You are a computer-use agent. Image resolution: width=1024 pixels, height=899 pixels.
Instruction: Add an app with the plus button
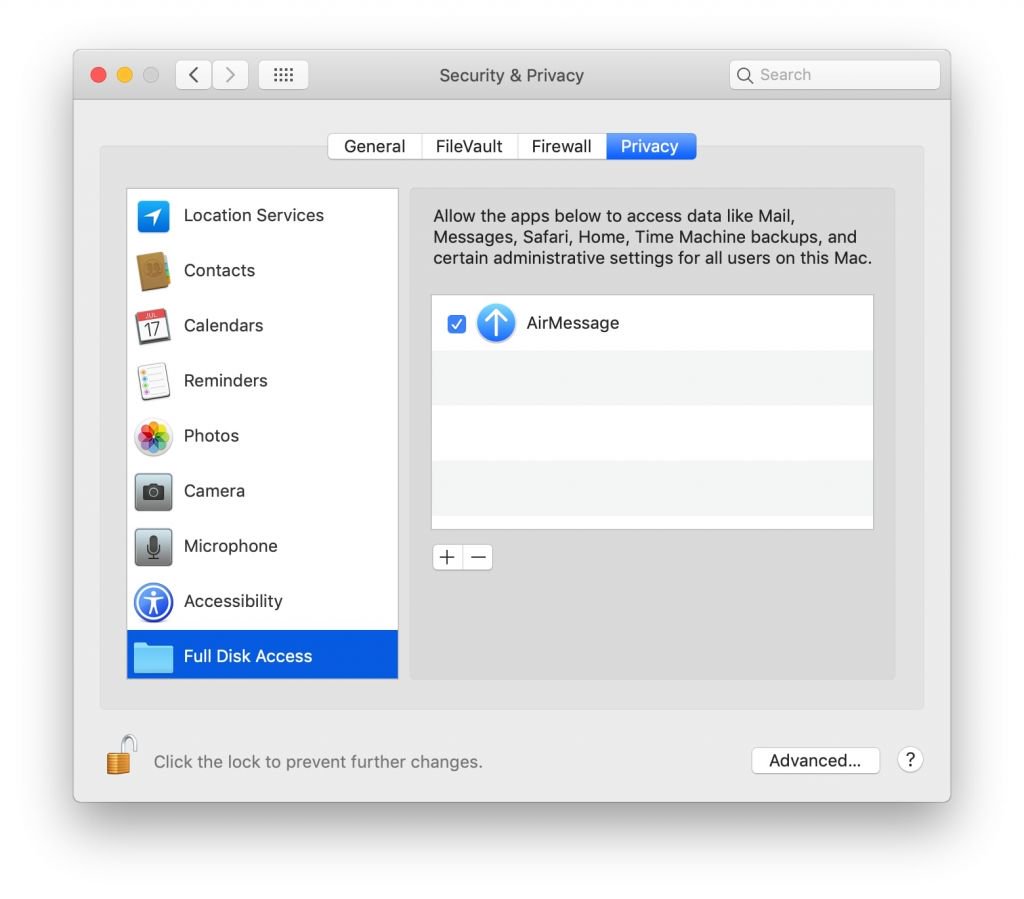[447, 557]
